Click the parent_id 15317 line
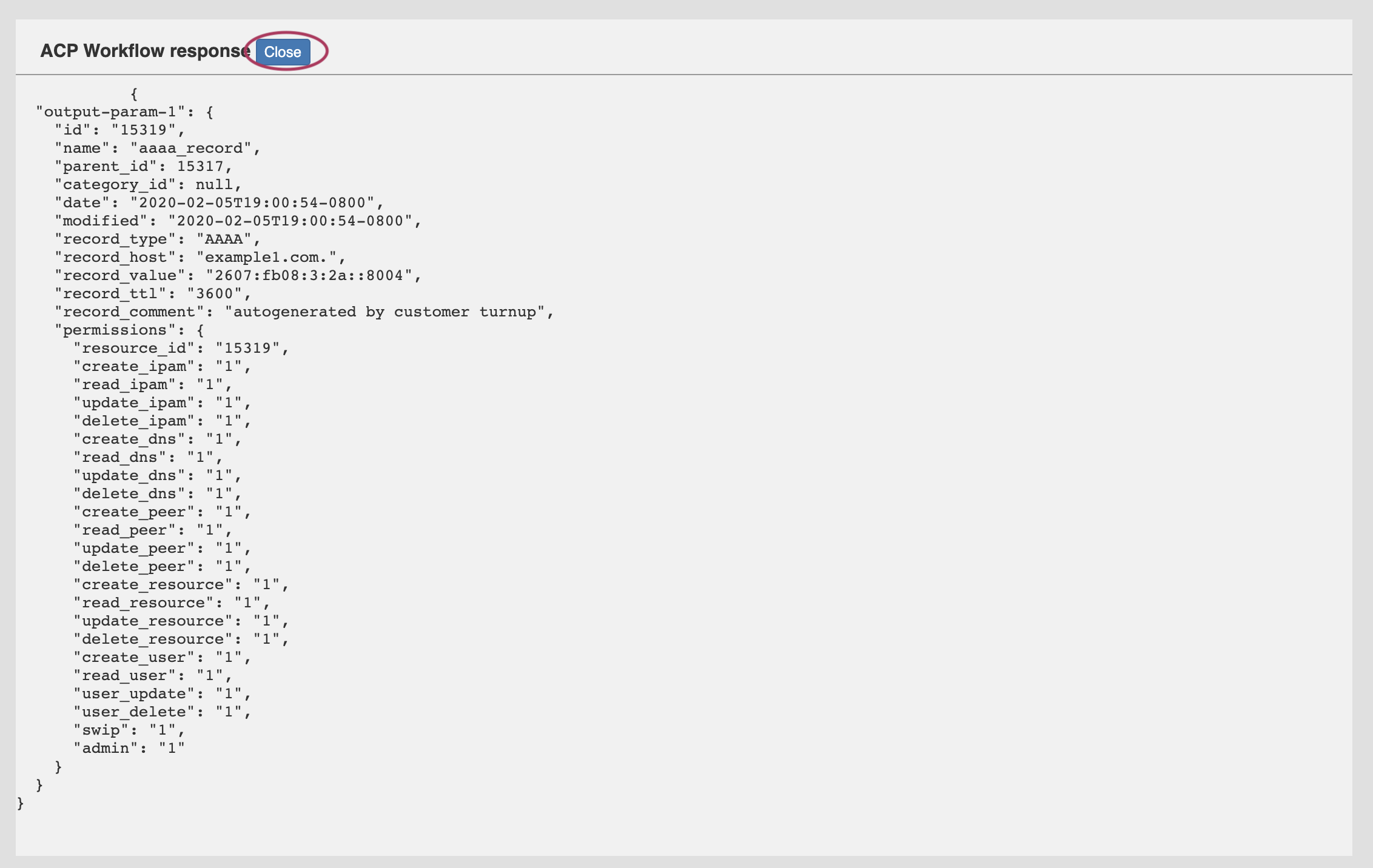Screen dimensions: 1373x868 tap(143, 167)
